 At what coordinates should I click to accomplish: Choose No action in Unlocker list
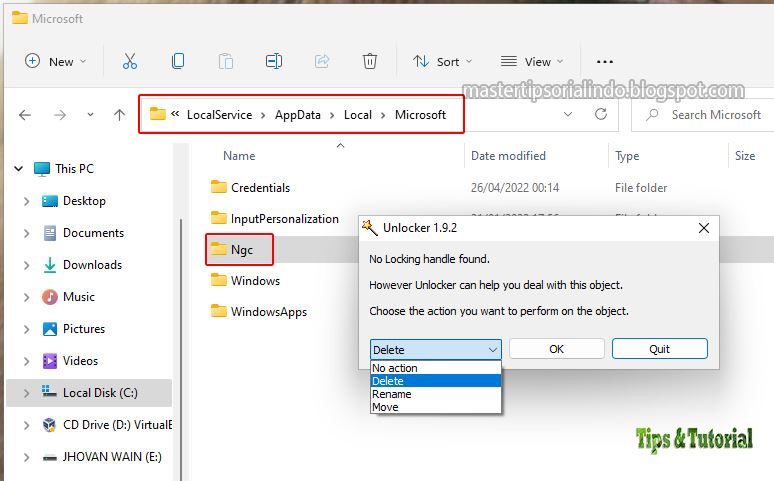[x=435, y=368]
